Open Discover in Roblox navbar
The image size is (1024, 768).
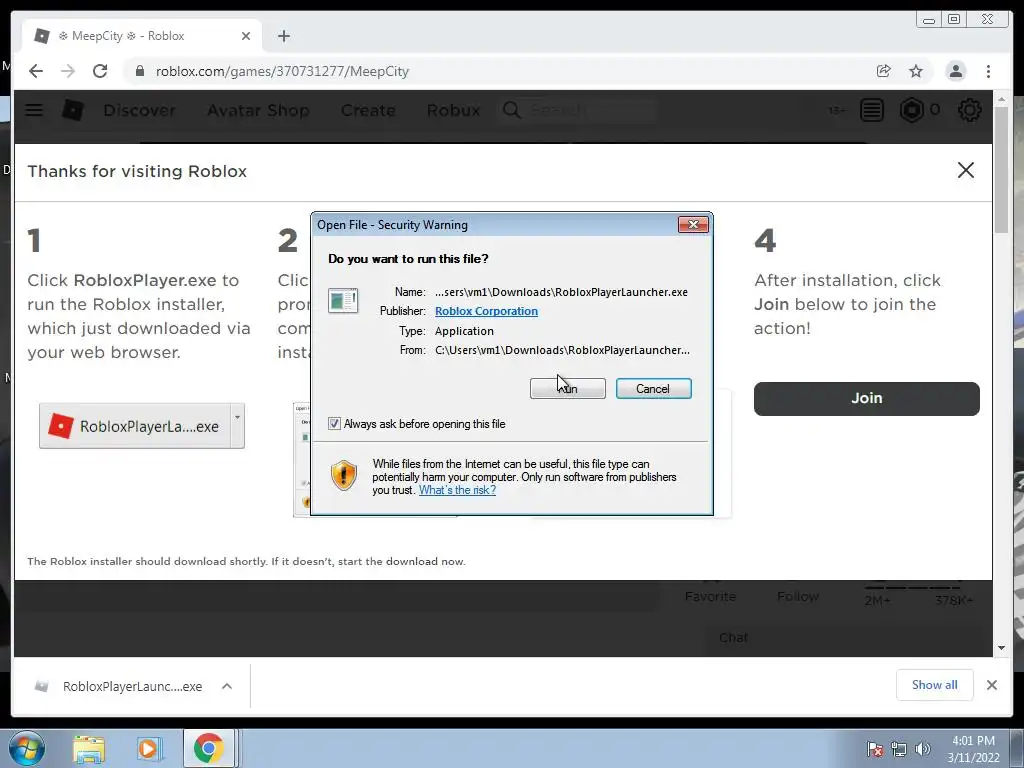click(x=139, y=110)
